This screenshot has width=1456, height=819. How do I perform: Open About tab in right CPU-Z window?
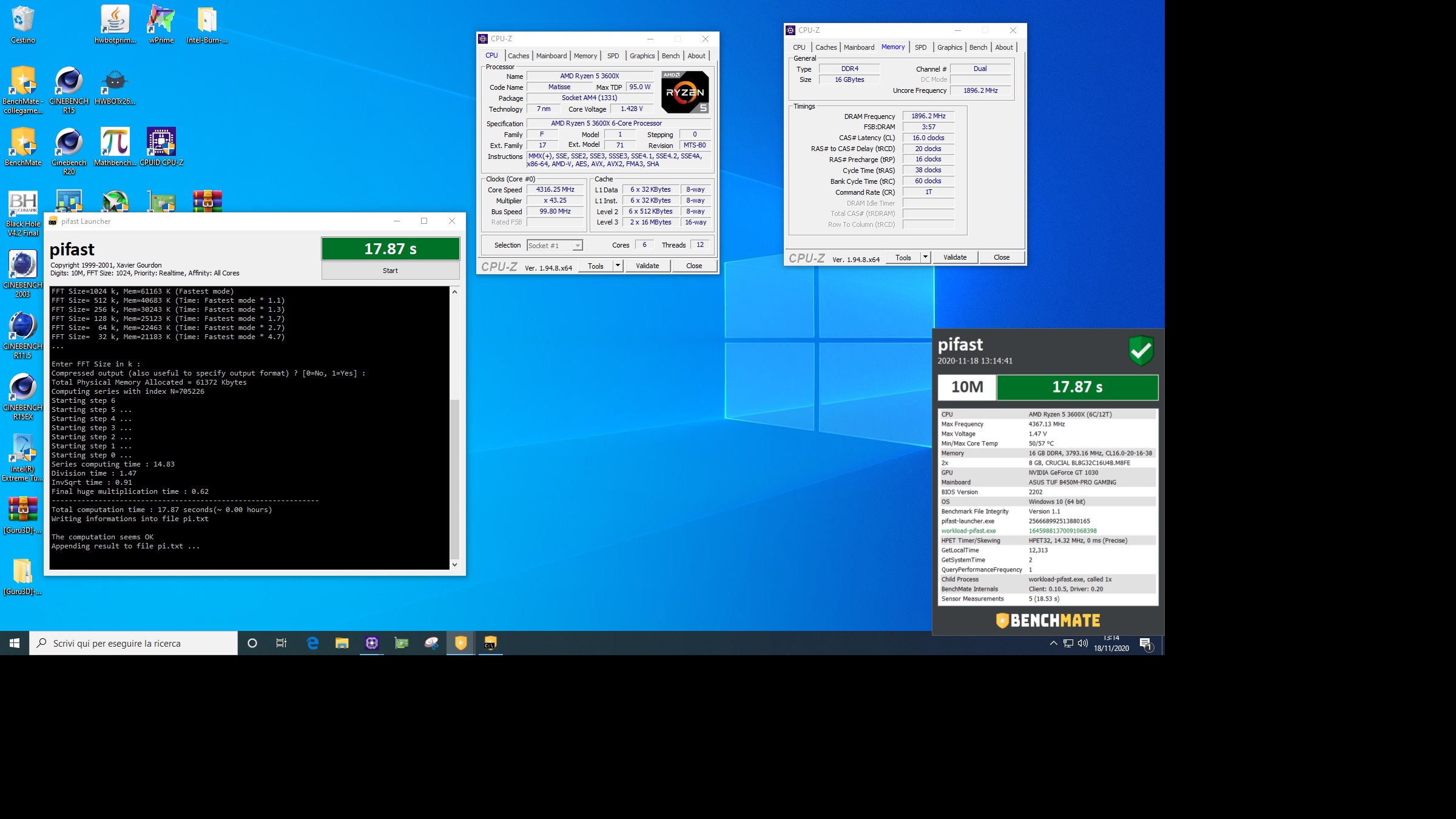click(1004, 47)
